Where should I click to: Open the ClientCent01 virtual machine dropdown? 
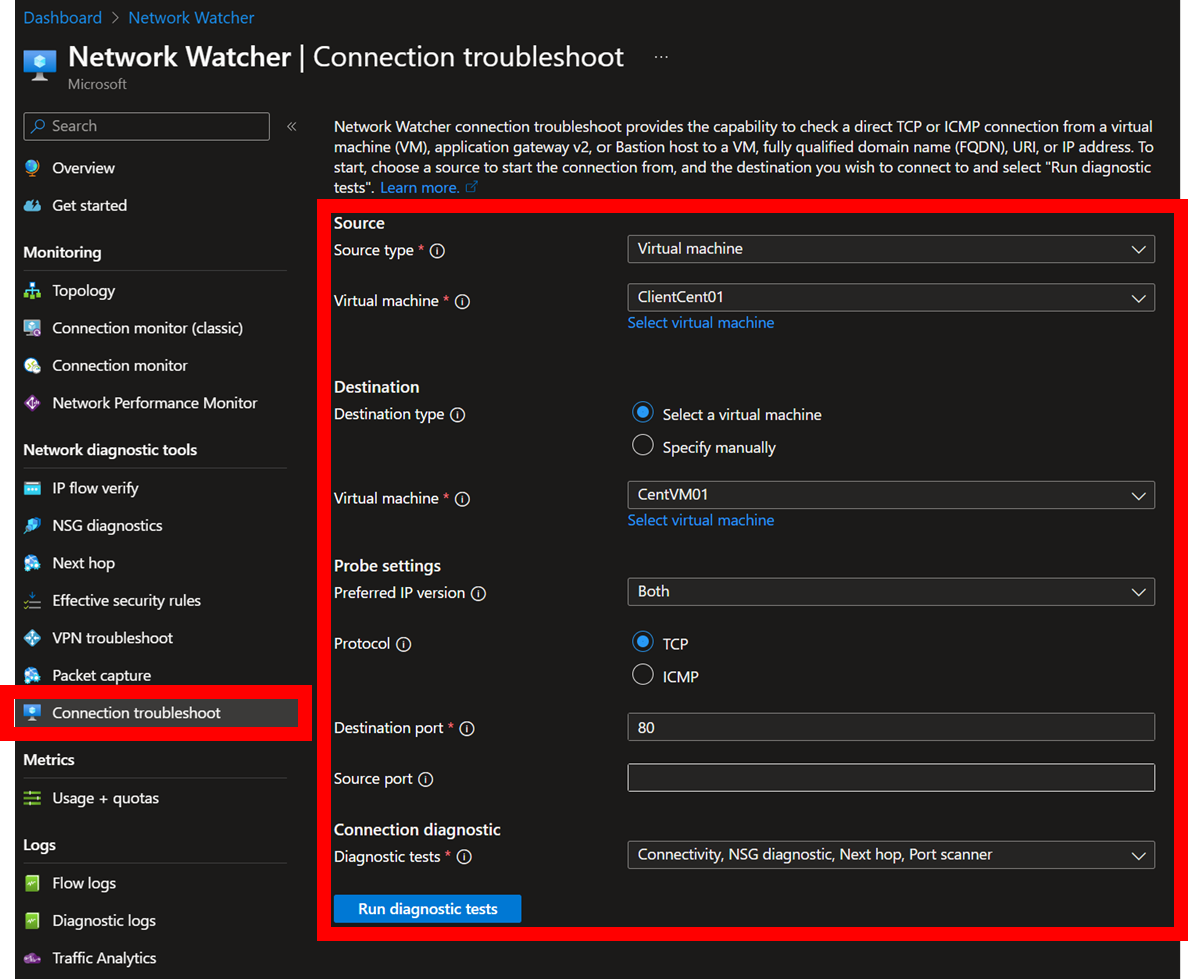click(891, 298)
